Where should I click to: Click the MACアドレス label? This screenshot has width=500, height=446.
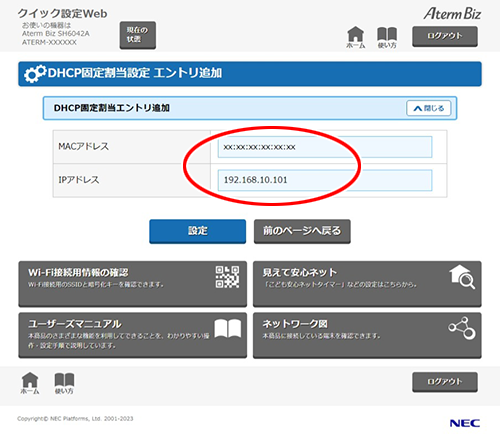[x=84, y=146]
